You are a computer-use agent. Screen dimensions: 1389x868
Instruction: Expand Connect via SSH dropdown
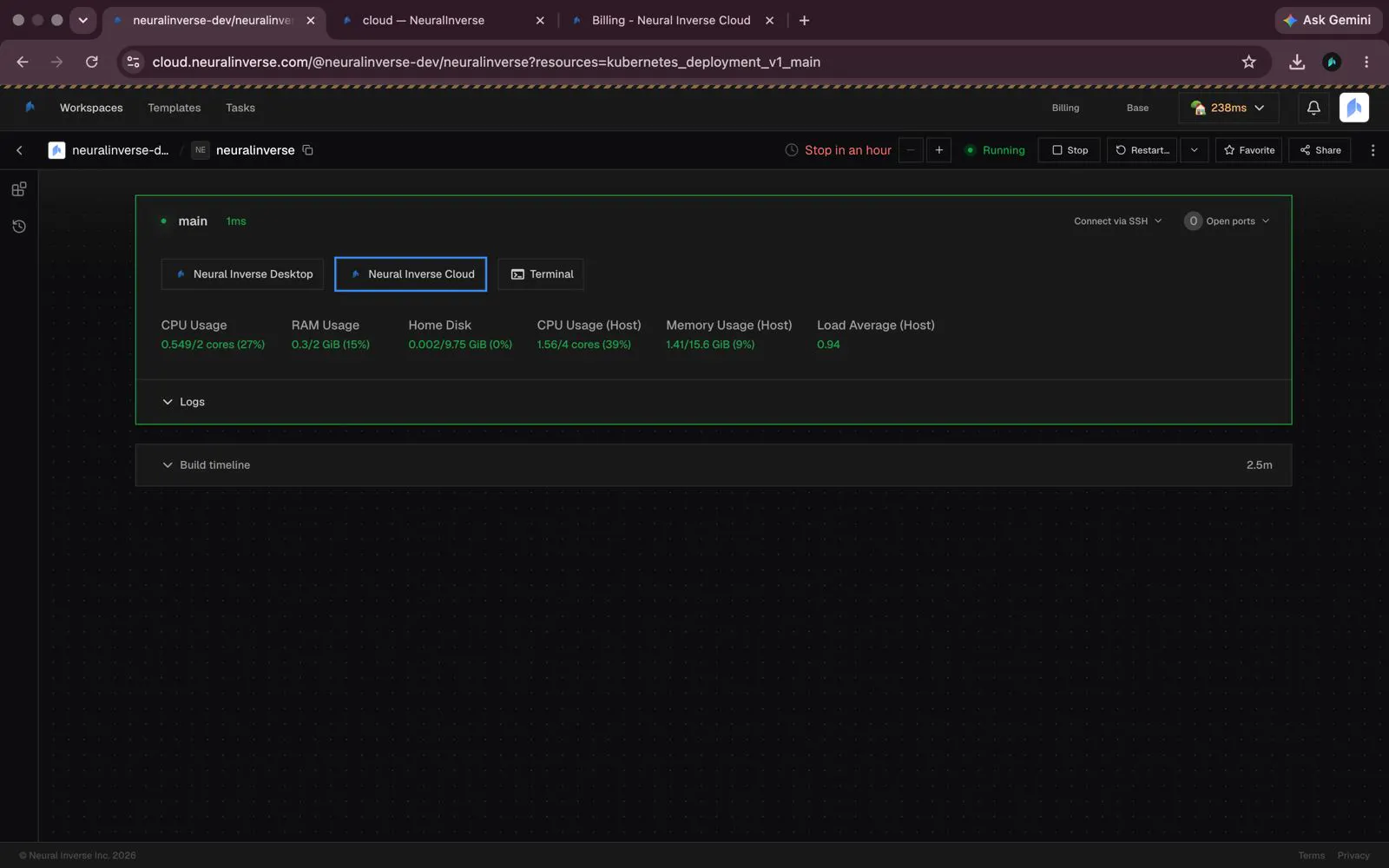1117,221
